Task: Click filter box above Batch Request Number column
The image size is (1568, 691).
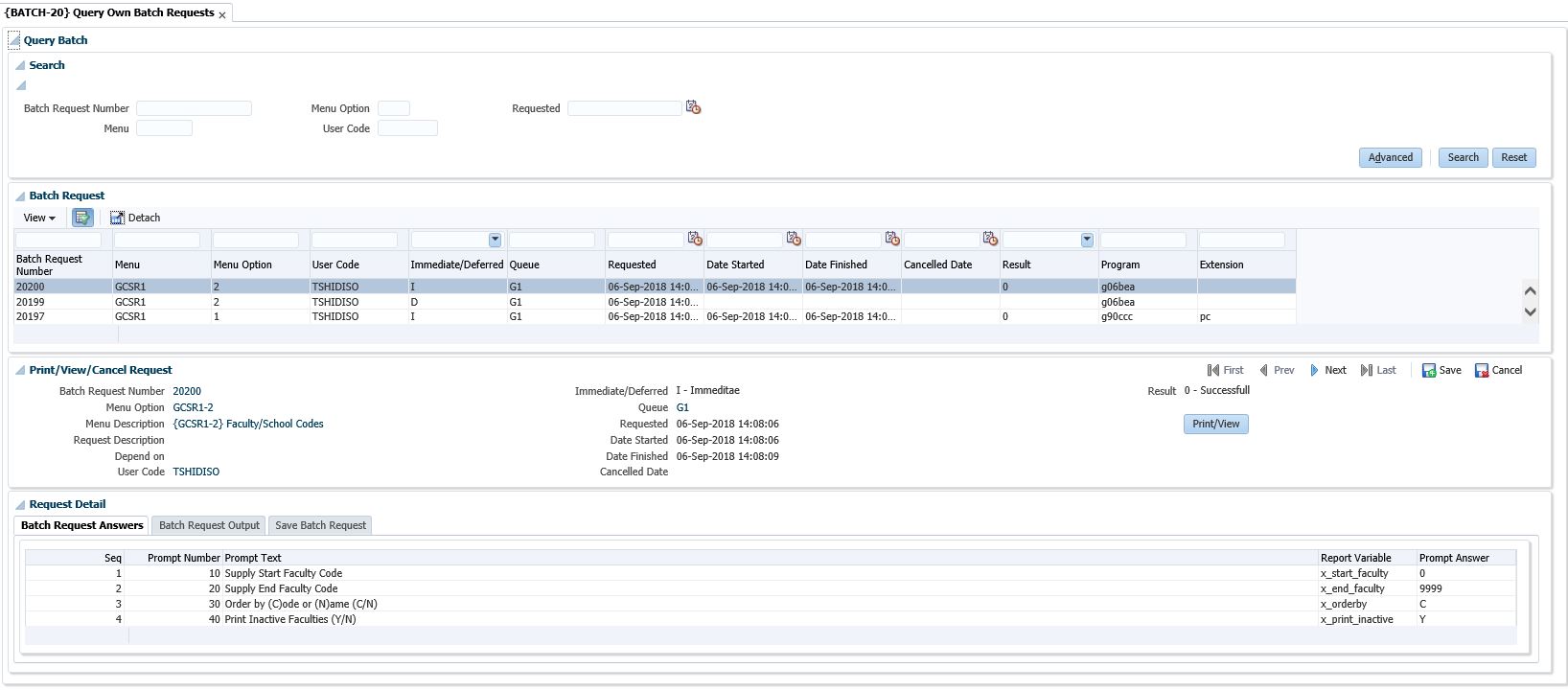Action: (58, 240)
